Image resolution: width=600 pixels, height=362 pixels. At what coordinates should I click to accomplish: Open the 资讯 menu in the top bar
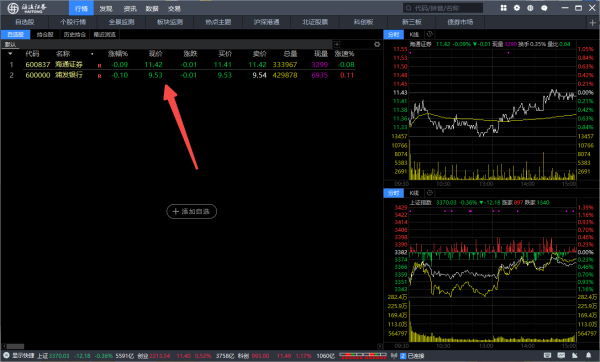[130, 8]
